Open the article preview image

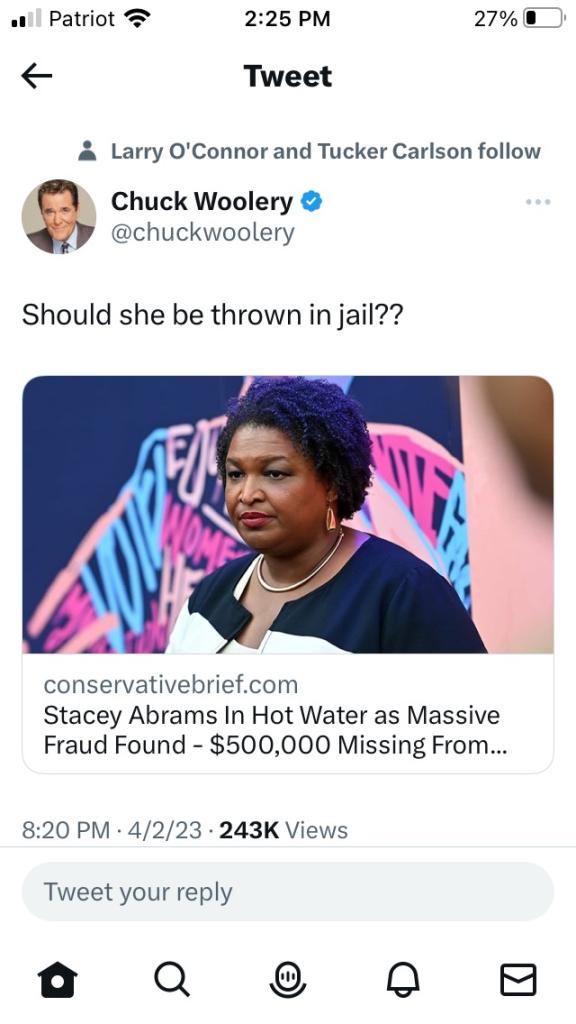tap(288, 515)
